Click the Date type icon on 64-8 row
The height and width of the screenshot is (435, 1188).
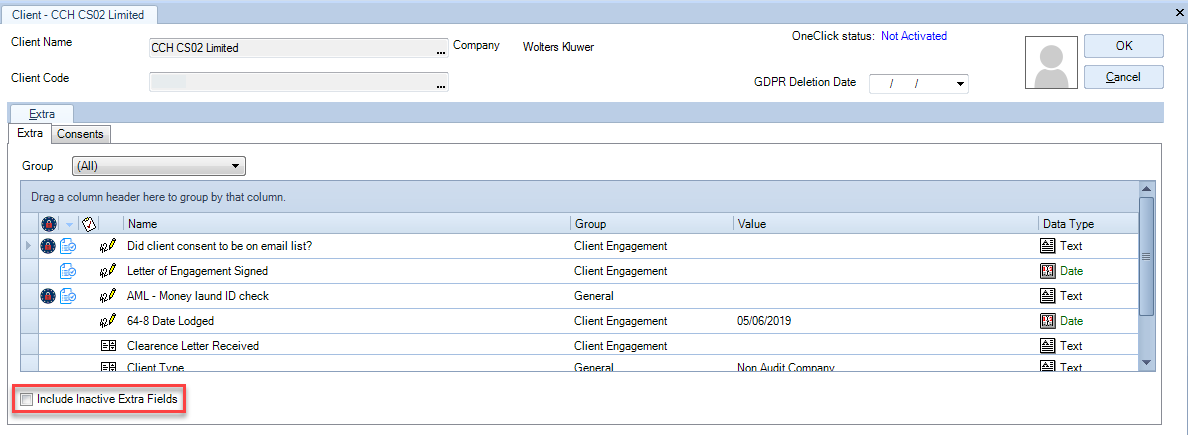(x=1047, y=321)
